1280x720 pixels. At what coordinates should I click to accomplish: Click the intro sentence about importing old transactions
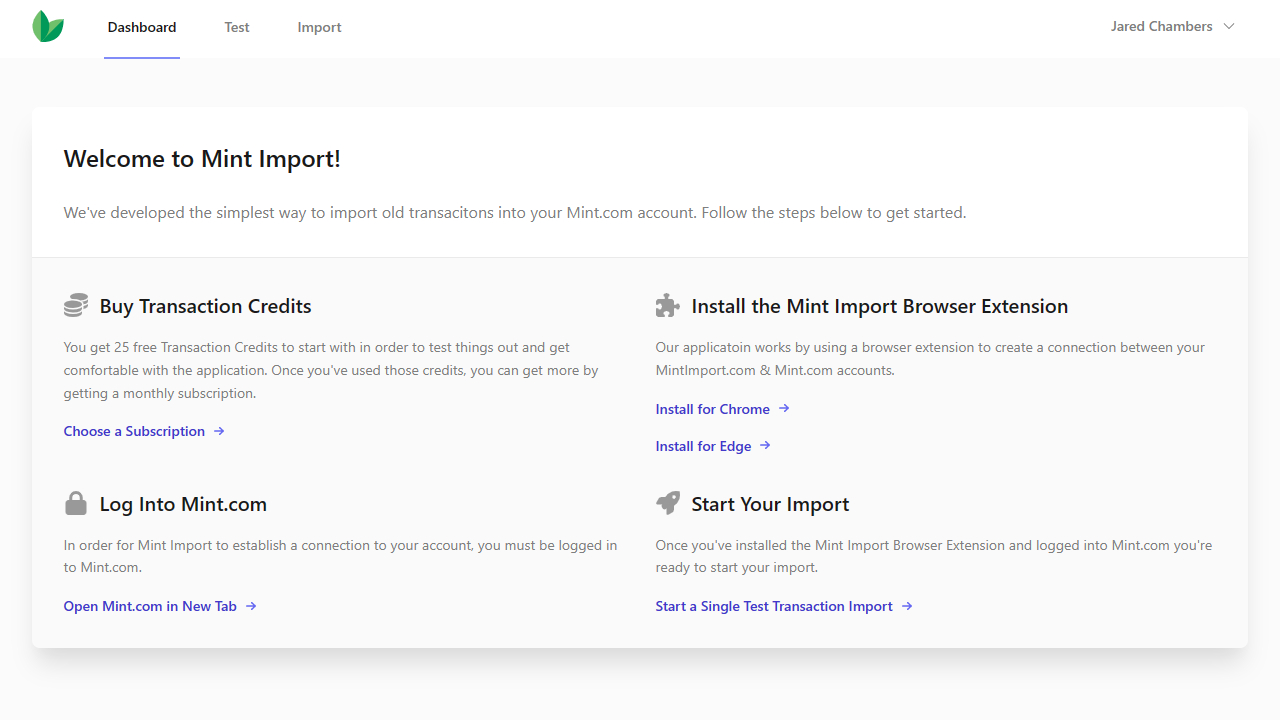click(x=515, y=212)
